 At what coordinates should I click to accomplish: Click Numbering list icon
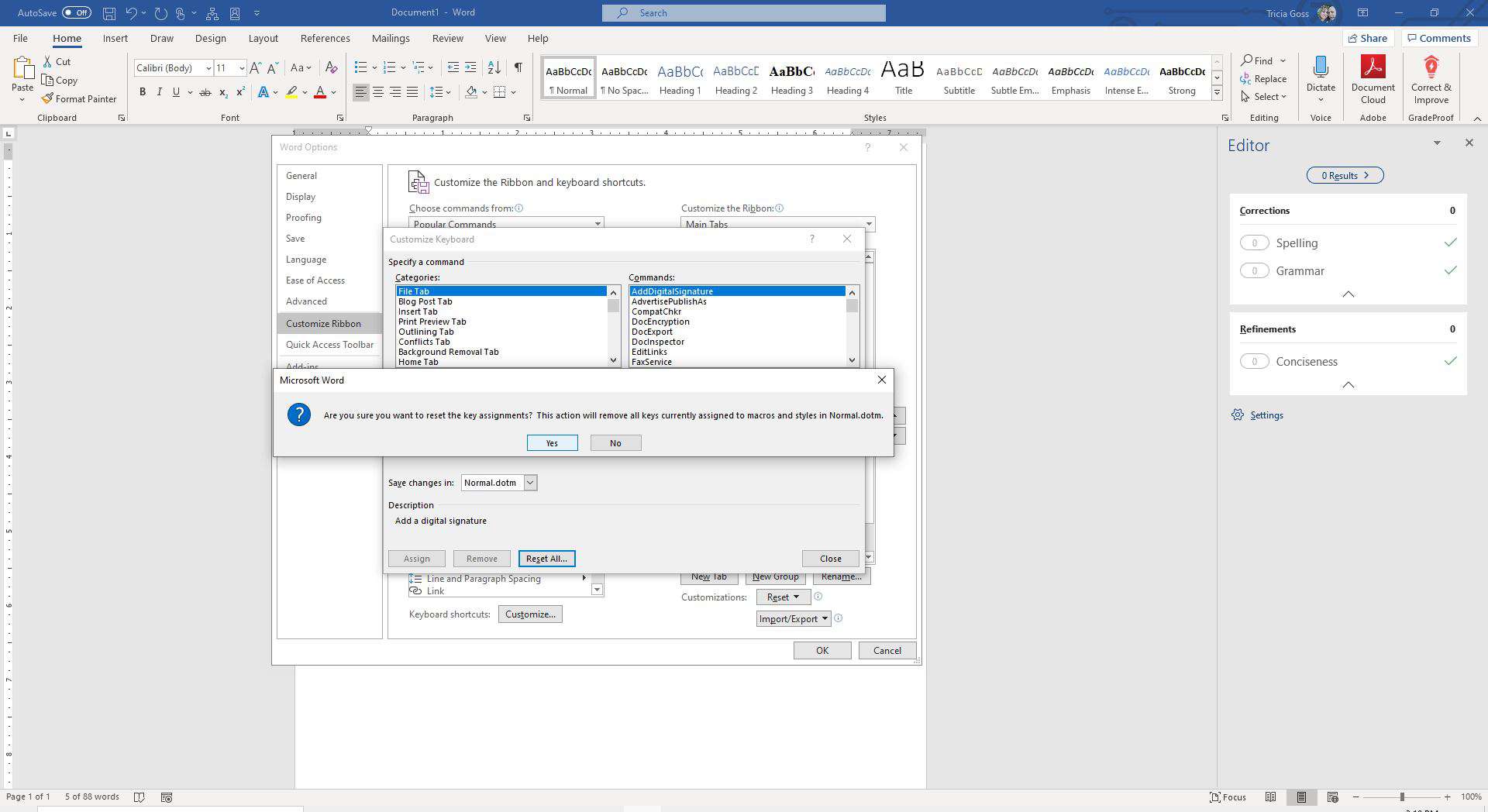(x=389, y=67)
